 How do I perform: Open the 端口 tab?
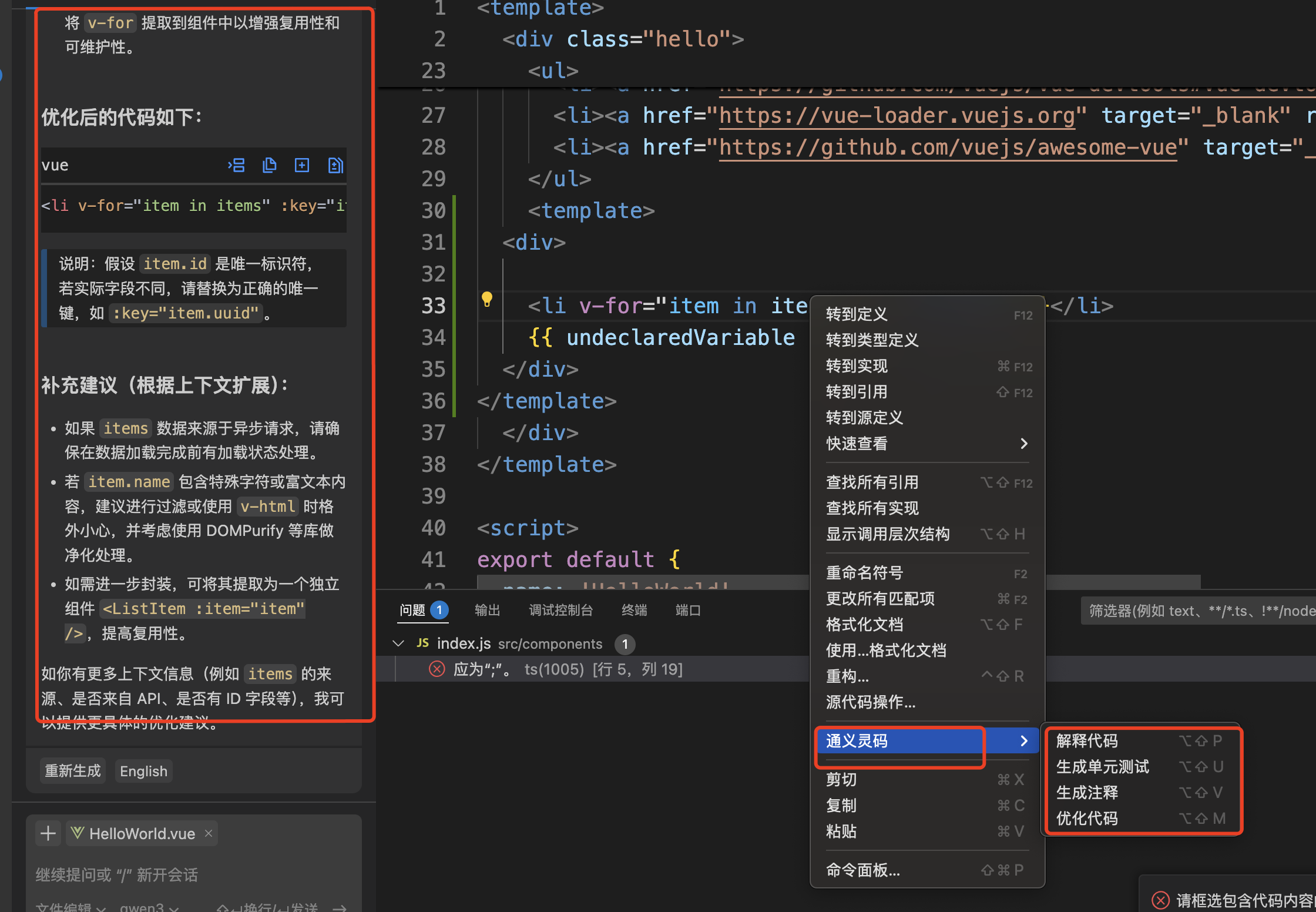[688, 610]
